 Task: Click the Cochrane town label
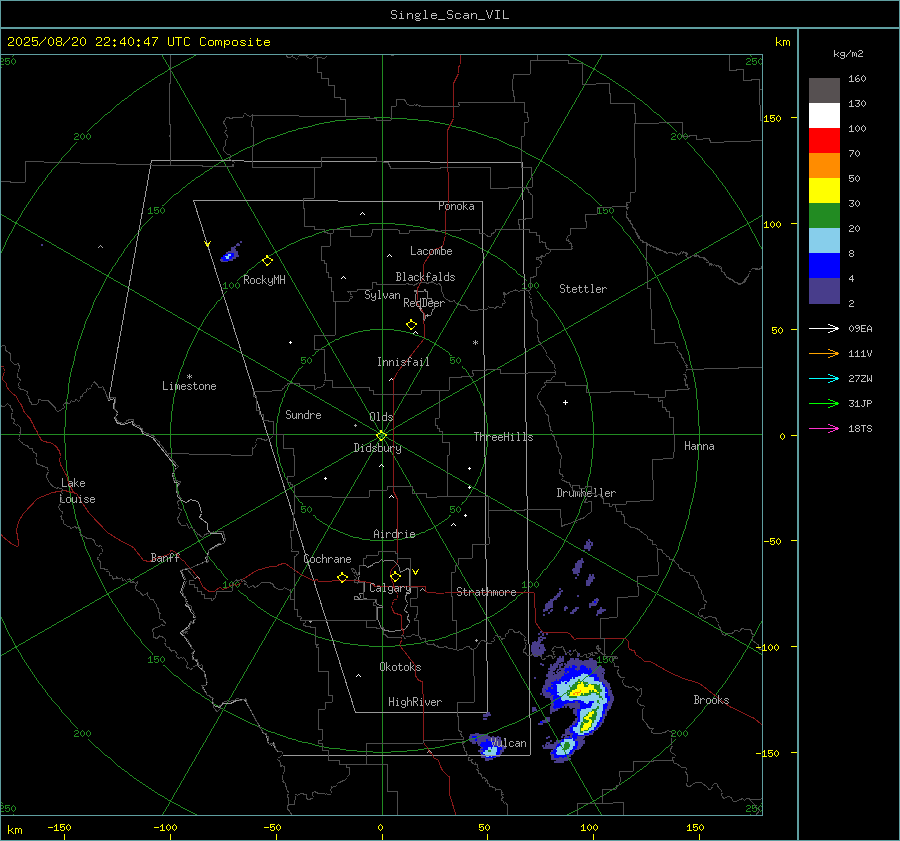[327, 559]
